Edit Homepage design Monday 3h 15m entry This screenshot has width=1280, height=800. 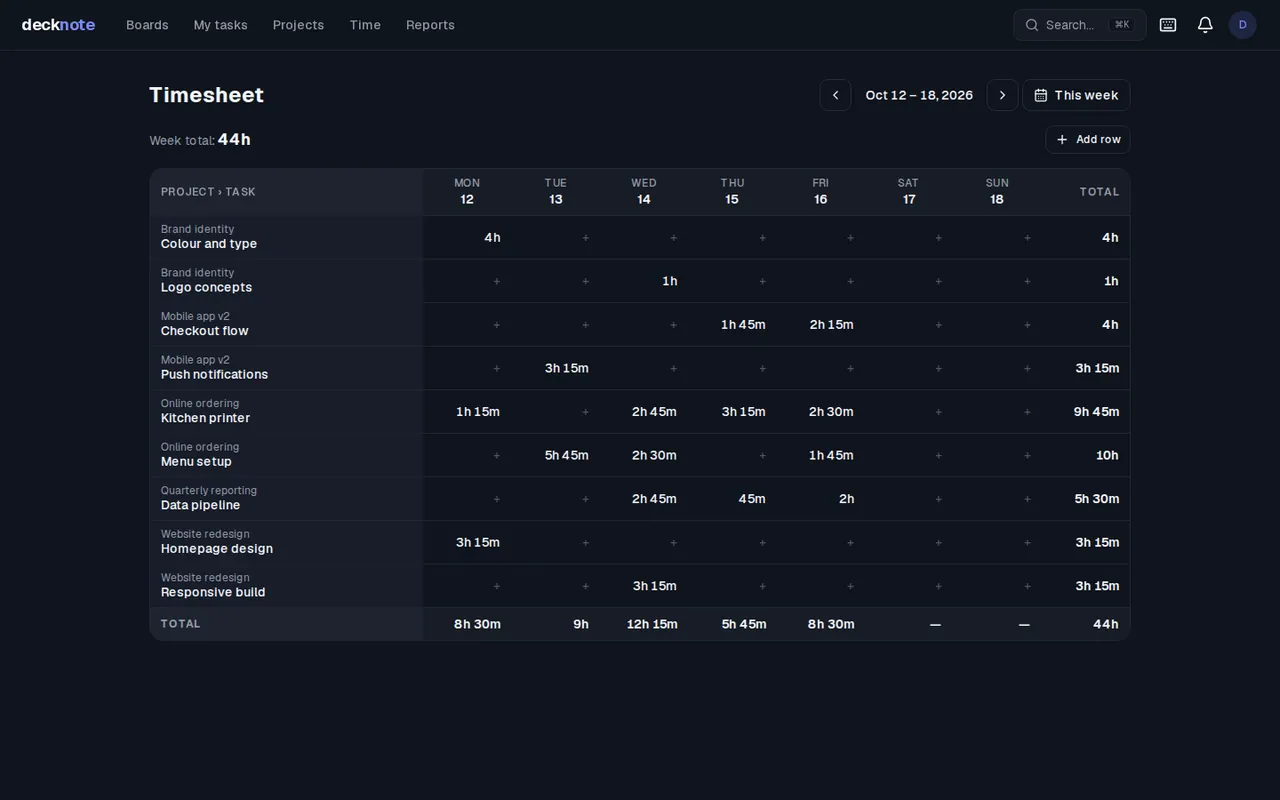(x=478, y=542)
